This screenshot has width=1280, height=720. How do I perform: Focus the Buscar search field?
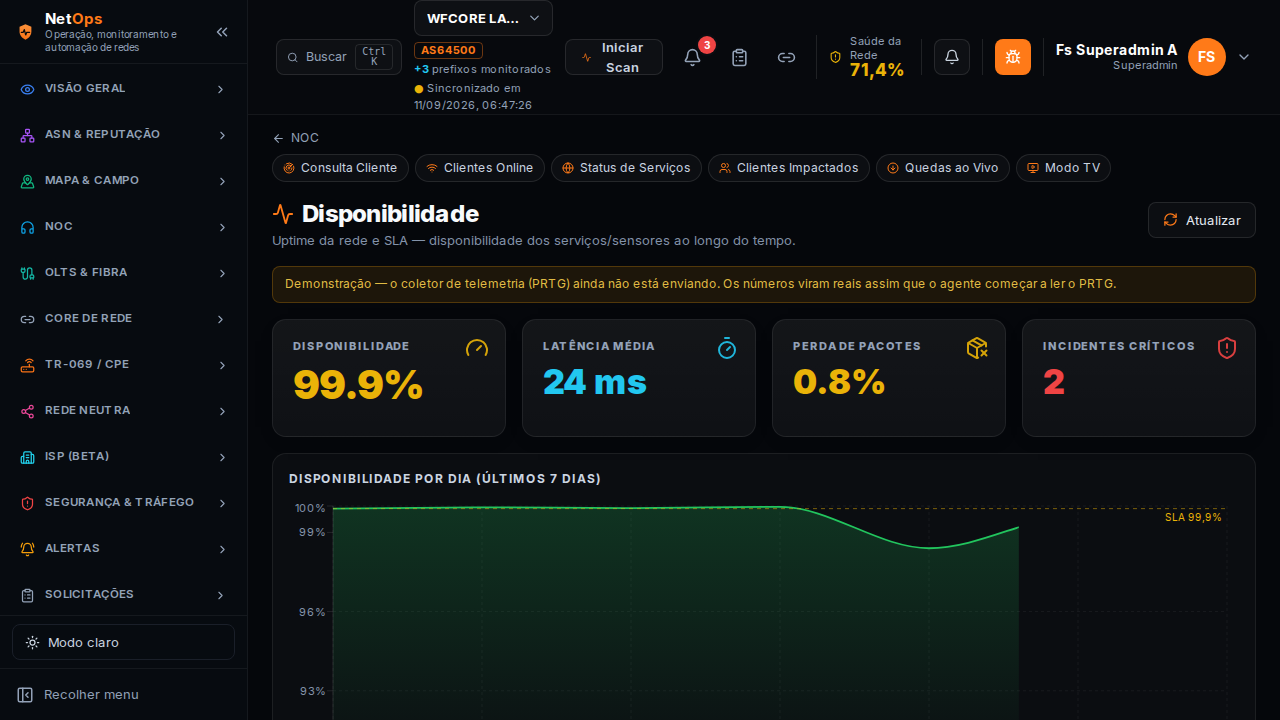(339, 57)
